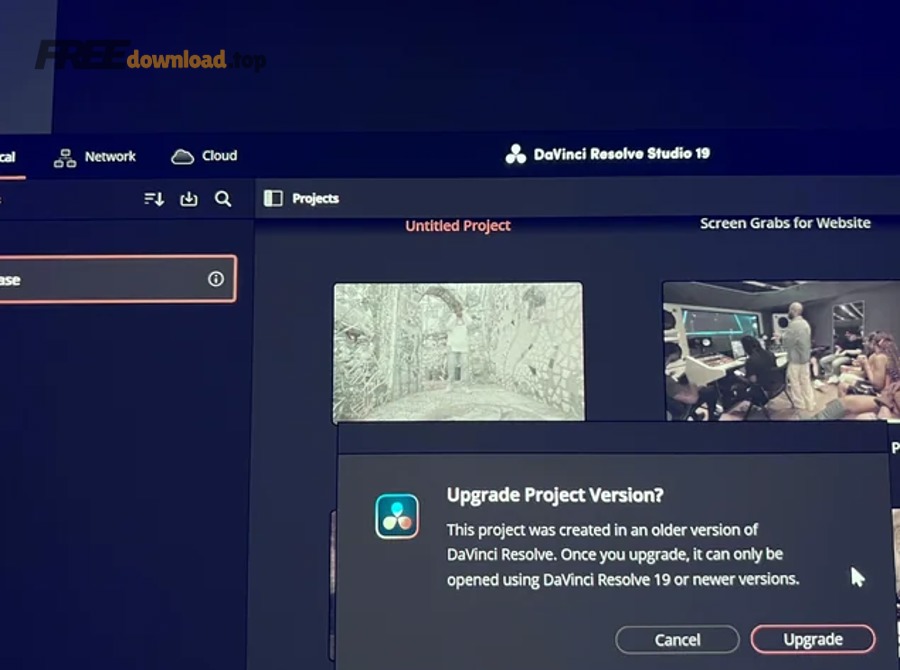Select the Screen Grabs for Website title
The height and width of the screenshot is (670, 900).
coord(785,223)
